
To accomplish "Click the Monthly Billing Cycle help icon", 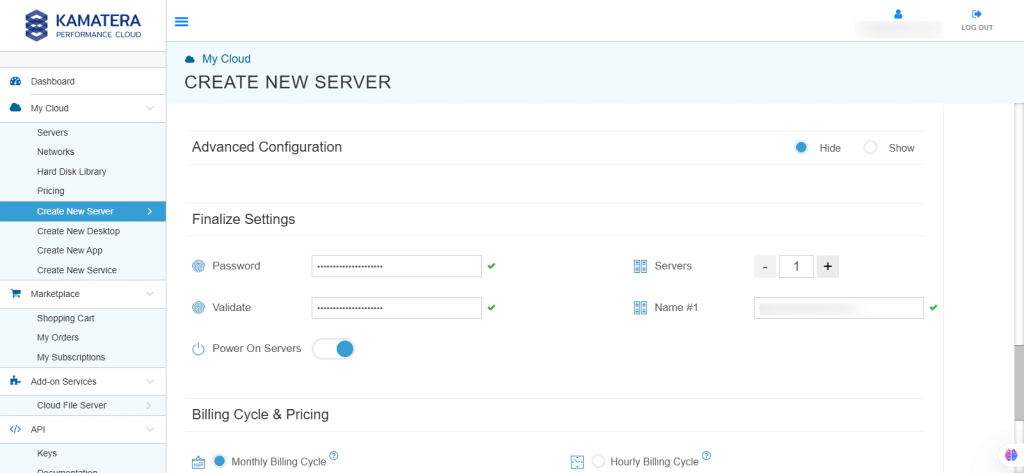I will [334, 456].
